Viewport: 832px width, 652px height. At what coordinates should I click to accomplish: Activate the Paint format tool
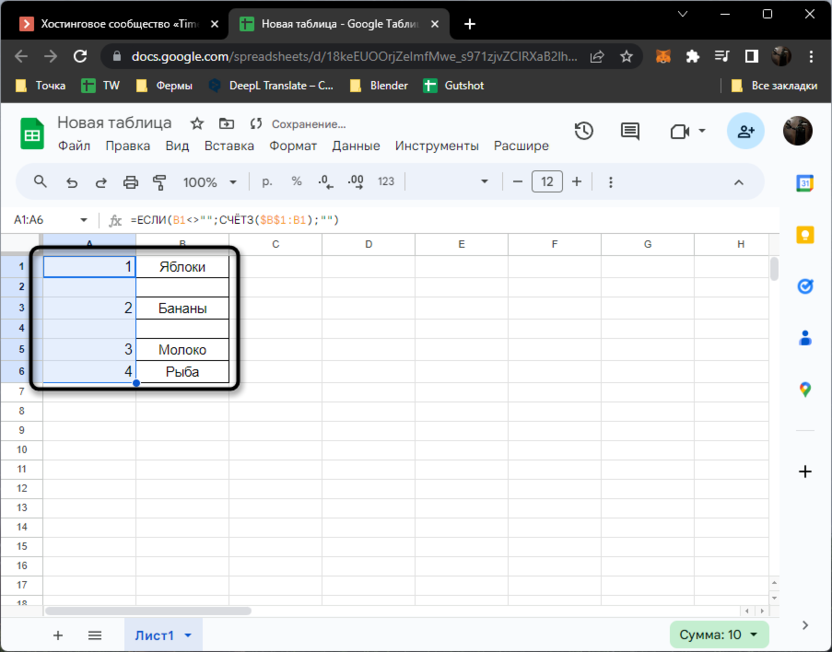(159, 182)
